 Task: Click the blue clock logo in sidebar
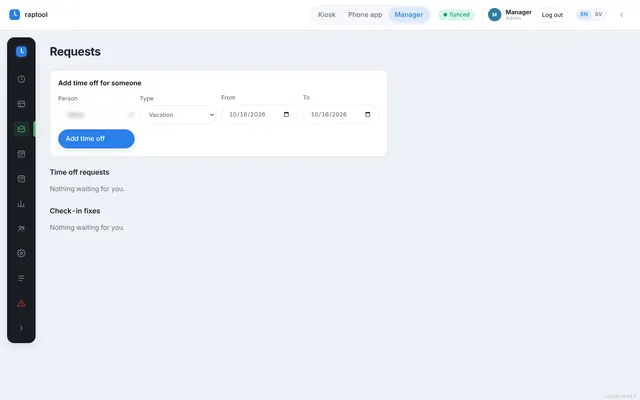[21, 51]
